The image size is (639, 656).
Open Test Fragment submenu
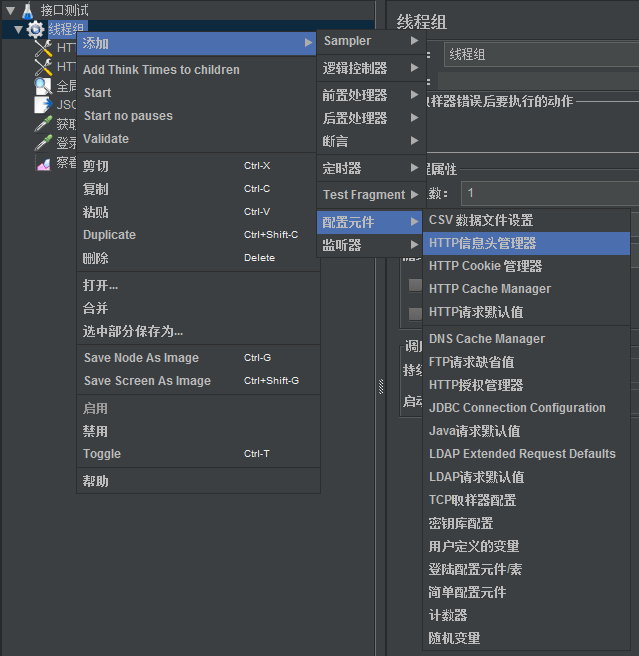371,195
